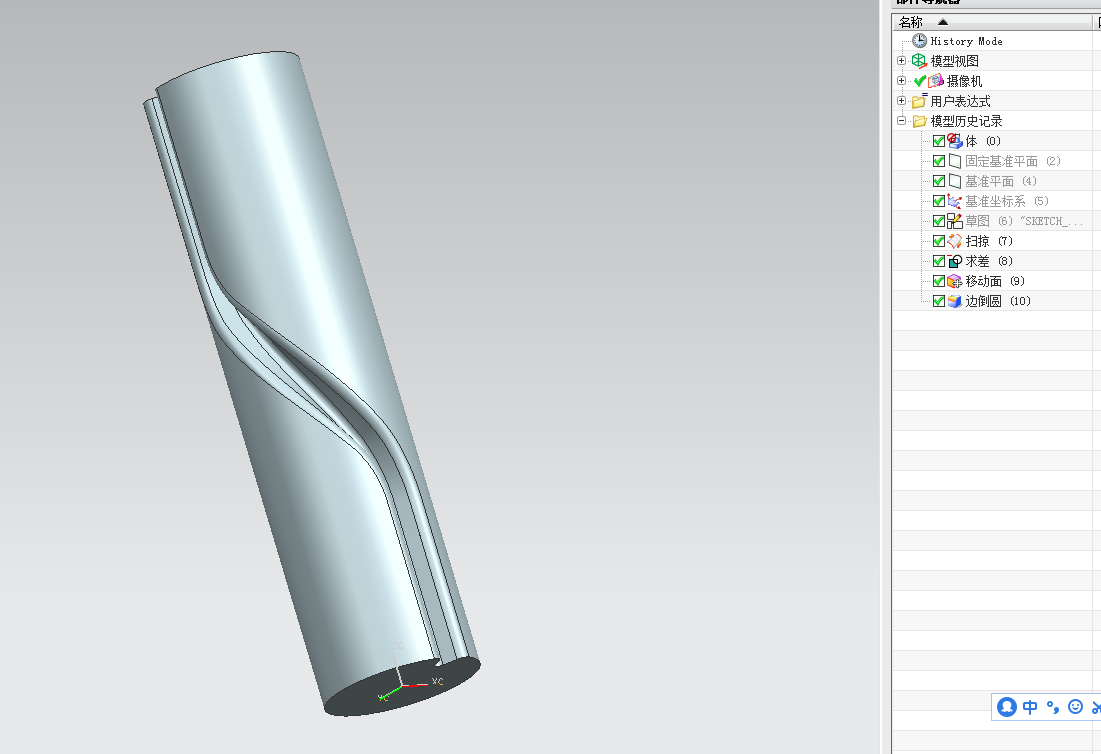Screen dimensions: 1101x754
Task: Click the History Mode clock icon
Action: coord(919,41)
